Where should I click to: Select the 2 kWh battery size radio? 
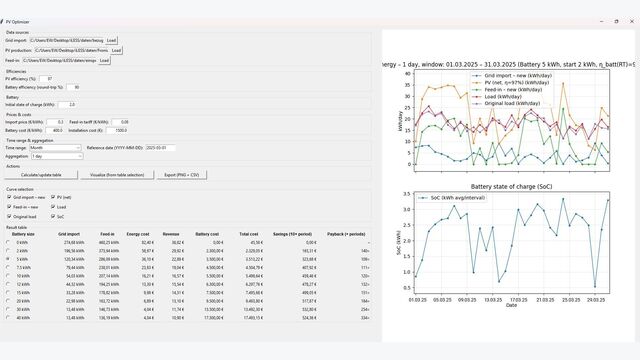coord(8,251)
